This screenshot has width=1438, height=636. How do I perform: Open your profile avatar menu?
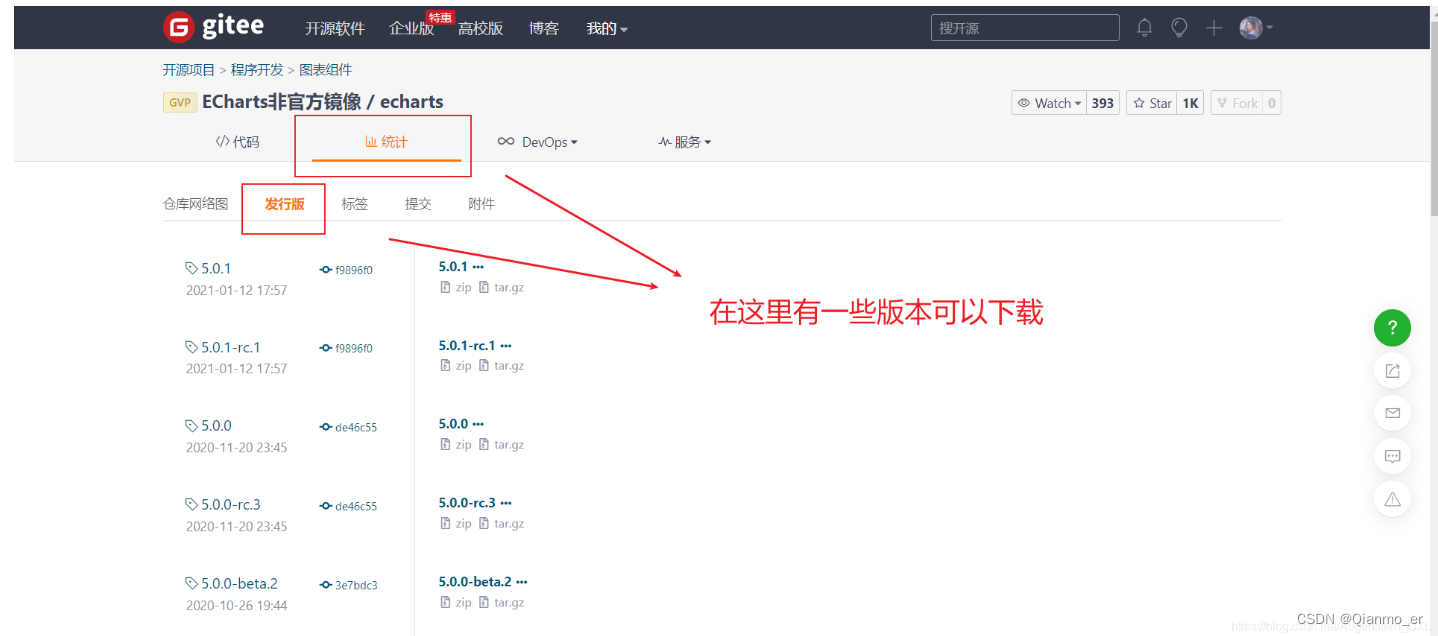point(1252,27)
